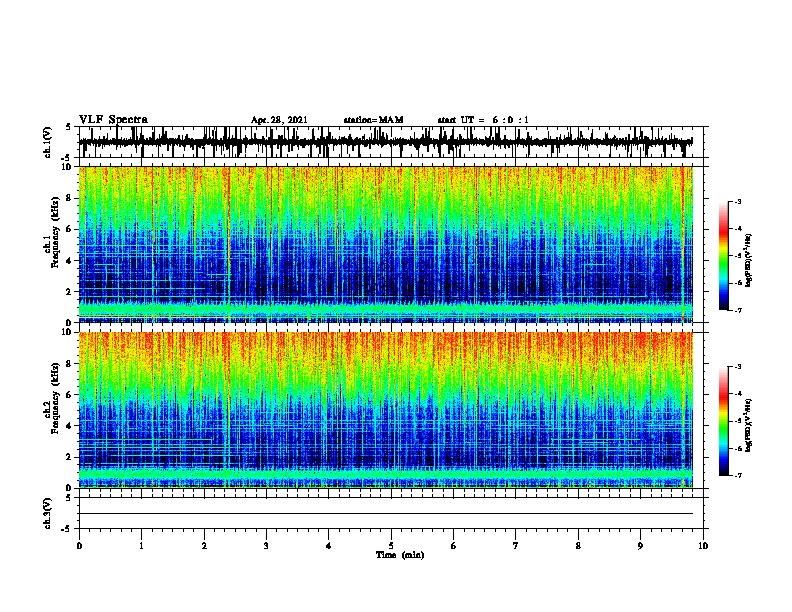Click time axis tick label "8"
This screenshot has width=792, height=612.
578,546
